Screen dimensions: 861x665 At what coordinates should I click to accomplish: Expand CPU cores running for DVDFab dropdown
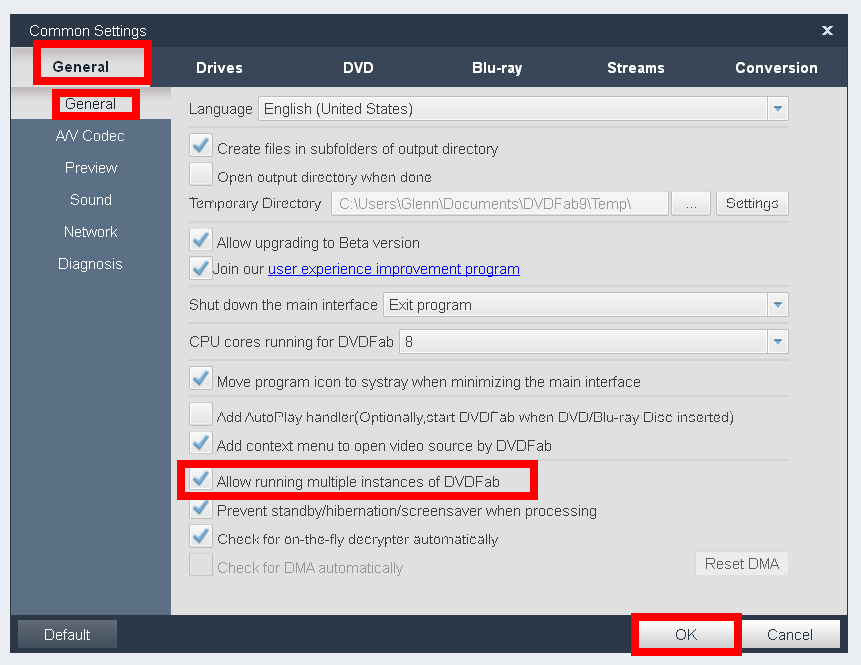594,342
